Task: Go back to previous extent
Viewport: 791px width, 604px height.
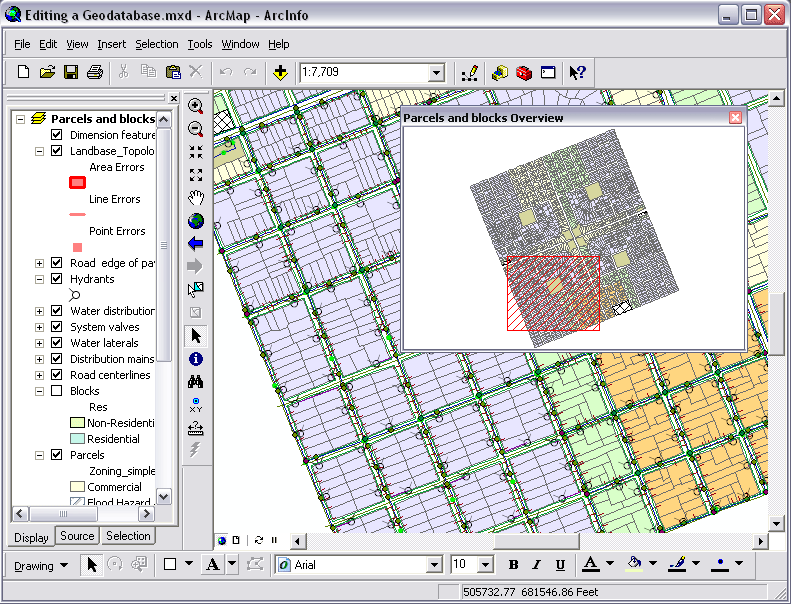Action: (x=196, y=244)
